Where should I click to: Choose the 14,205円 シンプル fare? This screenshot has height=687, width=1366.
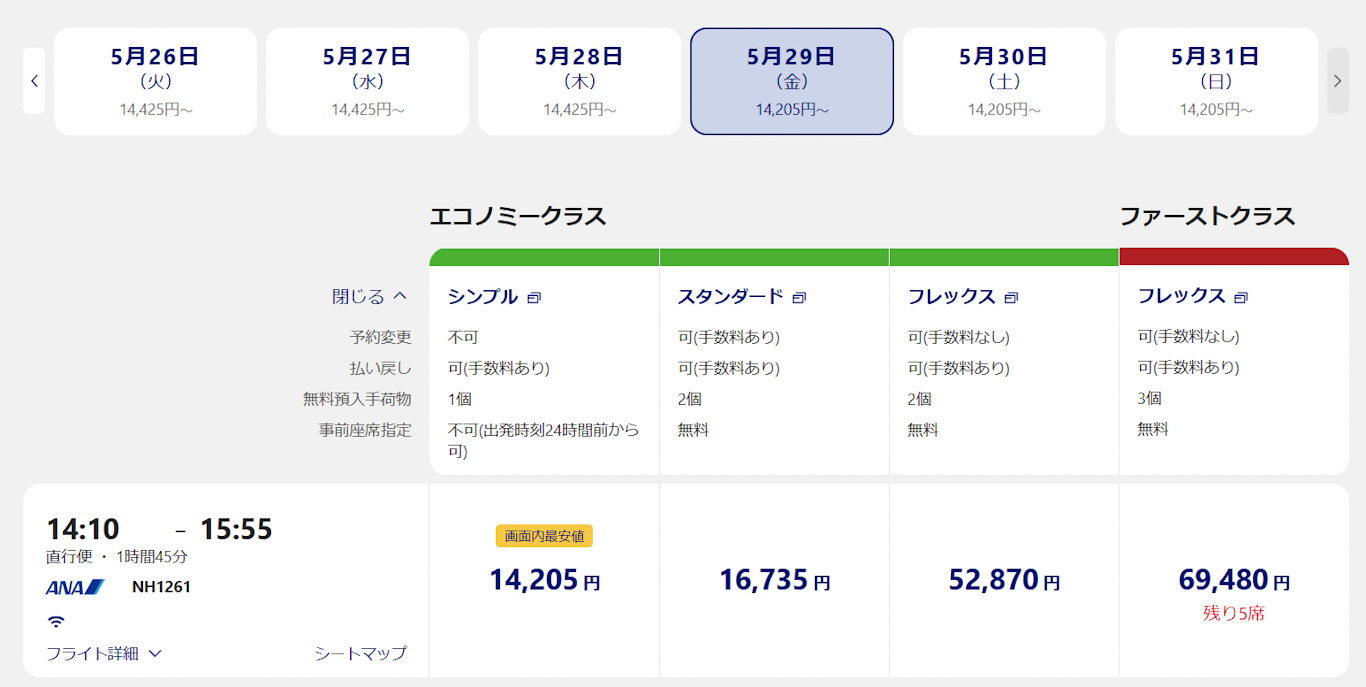pyautogui.click(x=544, y=580)
